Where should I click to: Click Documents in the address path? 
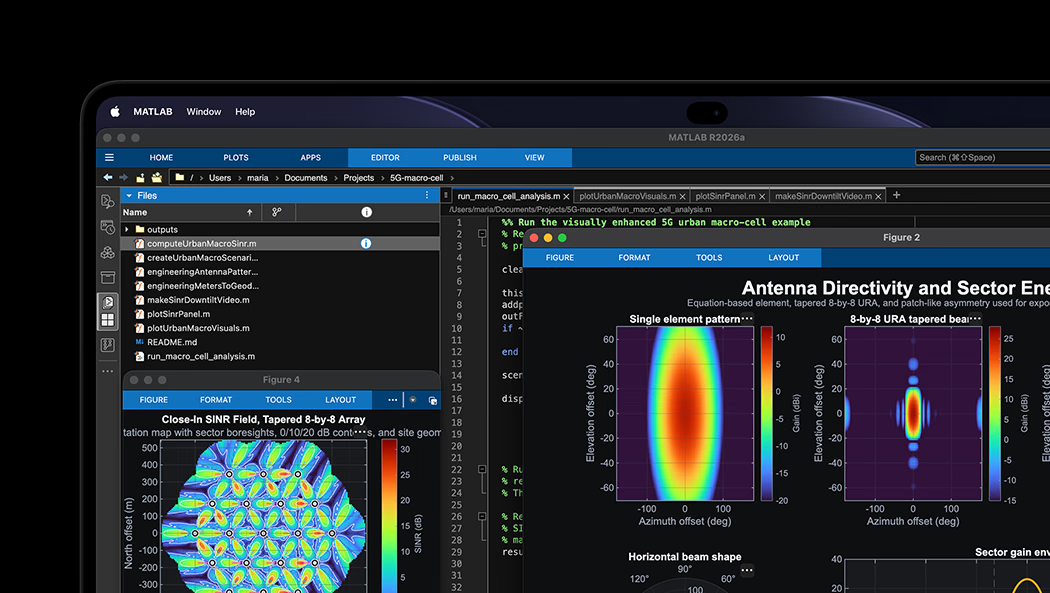point(306,178)
